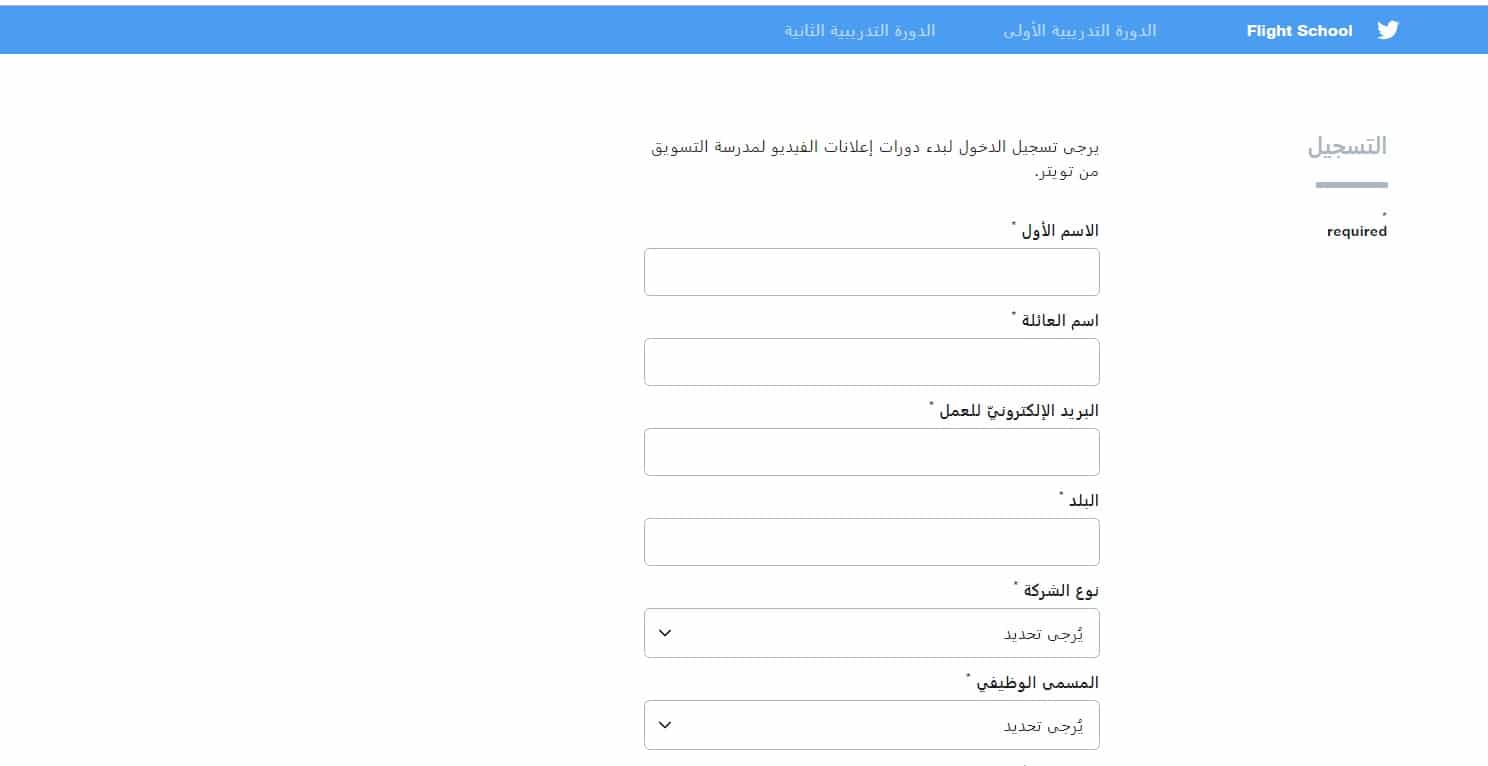This screenshot has height=766, width=1488.
Task: Click into the اسم العائلة input box
Action: (871, 362)
